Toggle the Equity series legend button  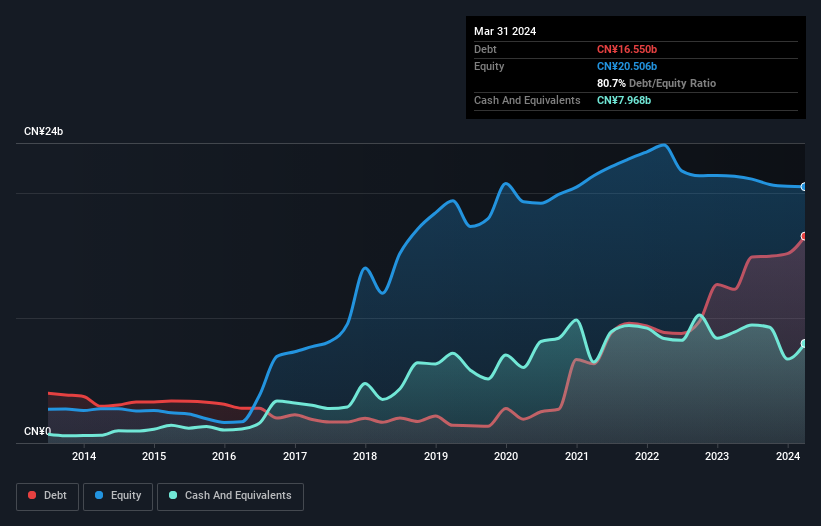coord(118,496)
